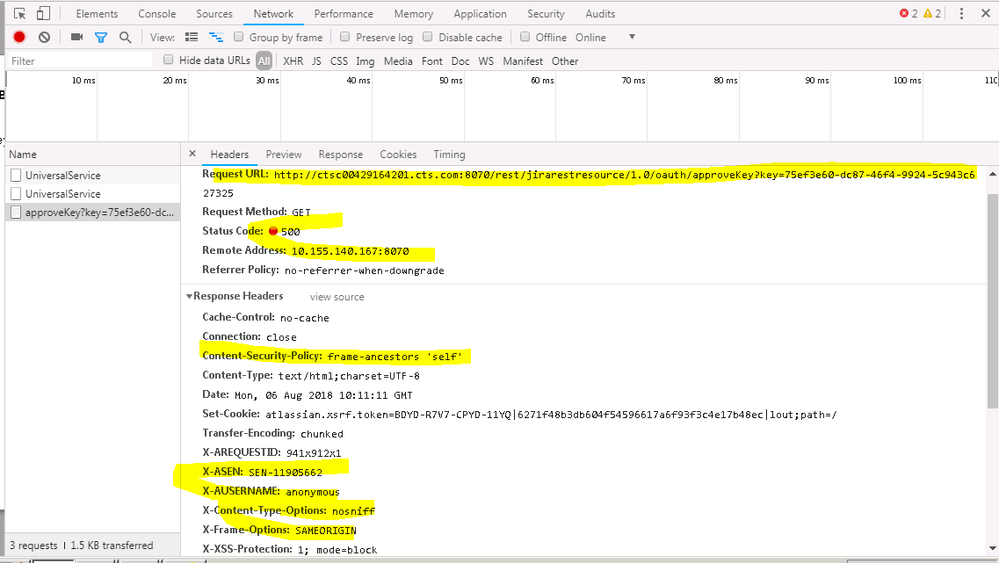The image size is (999, 563).
Task: Select the Network tab
Action: (273, 13)
